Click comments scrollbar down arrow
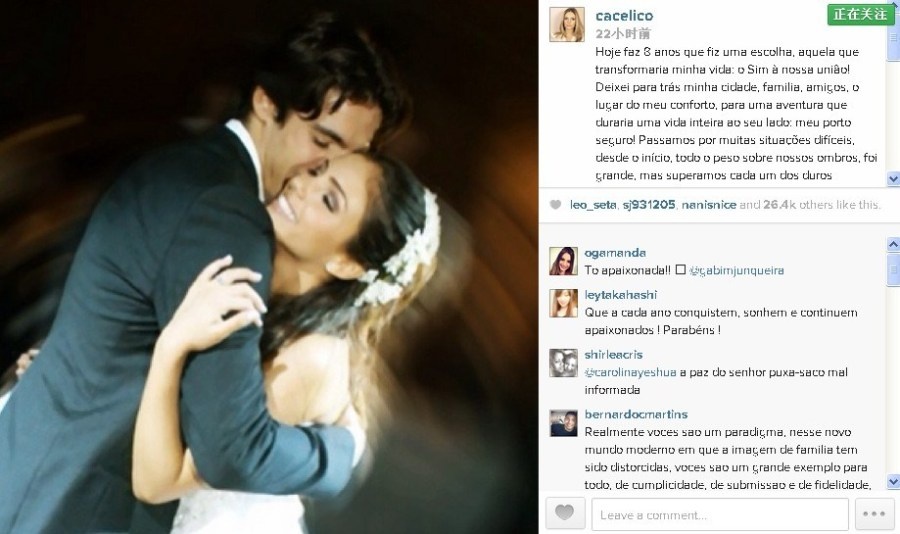The image size is (900, 534). pyautogui.click(x=893, y=481)
